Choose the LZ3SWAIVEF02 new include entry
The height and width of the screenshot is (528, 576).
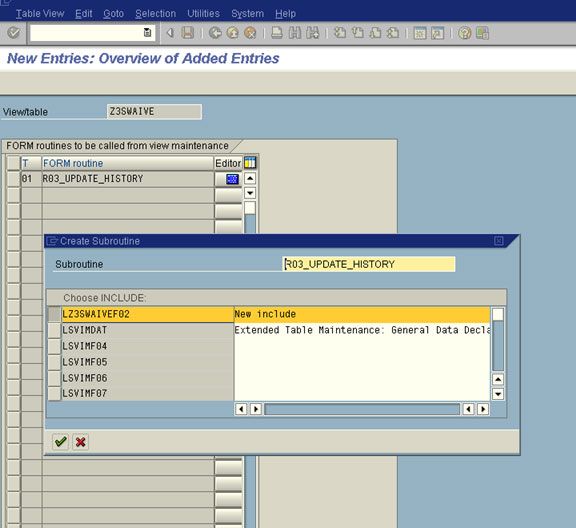tap(148, 315)
